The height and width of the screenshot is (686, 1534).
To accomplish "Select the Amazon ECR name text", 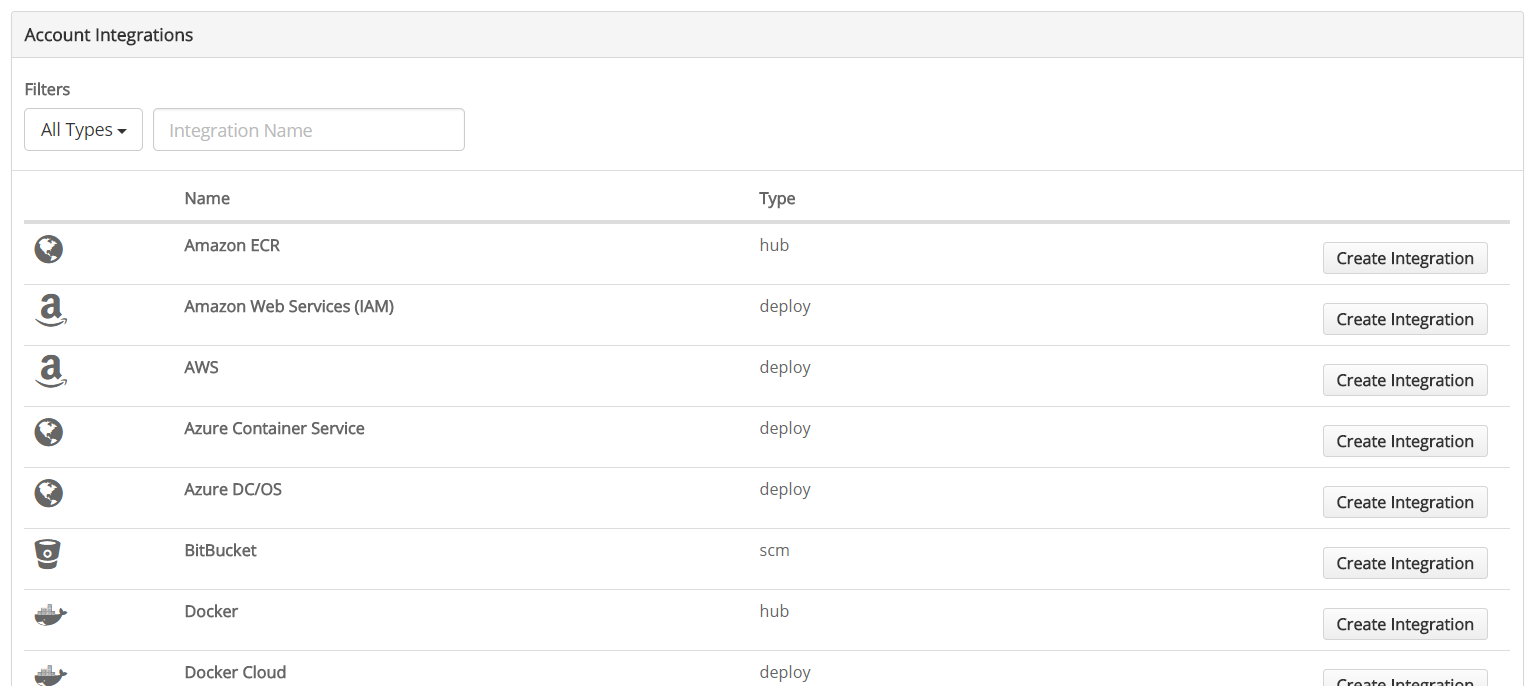I will [x=232, y=245].
